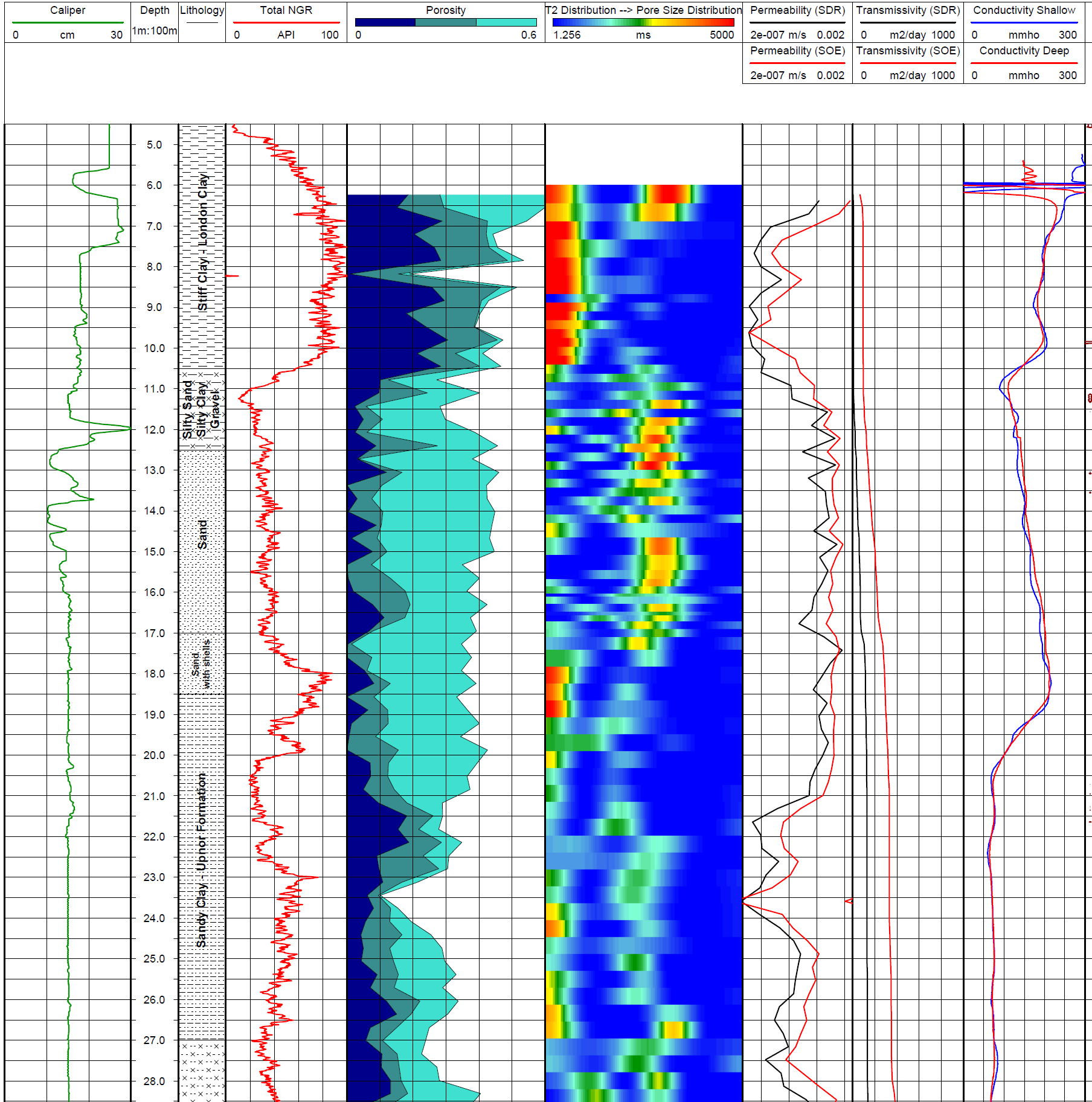Select the Sandy Clay - Upnor Formation label
This screenshot has width=1092, height=1102.
(201, 860)
